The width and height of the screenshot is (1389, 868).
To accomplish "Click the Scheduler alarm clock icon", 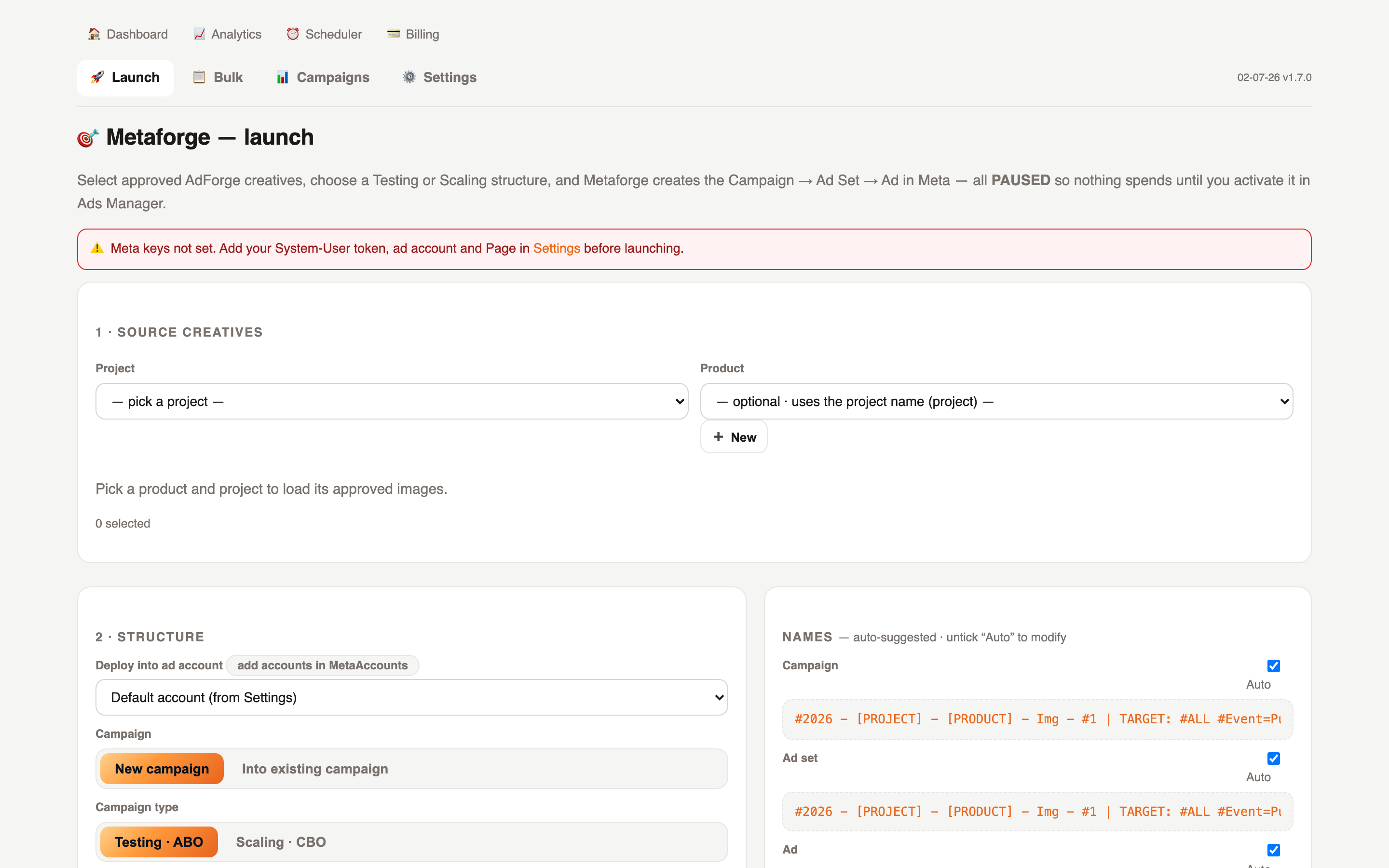I will pyautogui.click(x=293, y=34).
